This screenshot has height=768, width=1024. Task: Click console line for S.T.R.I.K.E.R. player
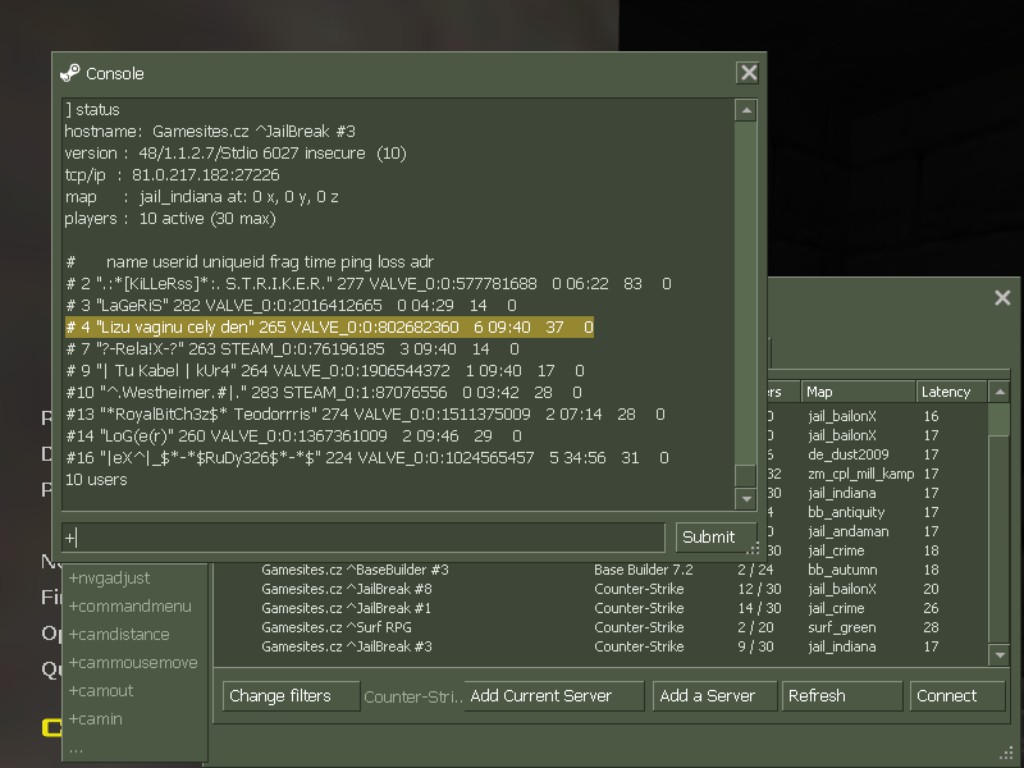368,284
